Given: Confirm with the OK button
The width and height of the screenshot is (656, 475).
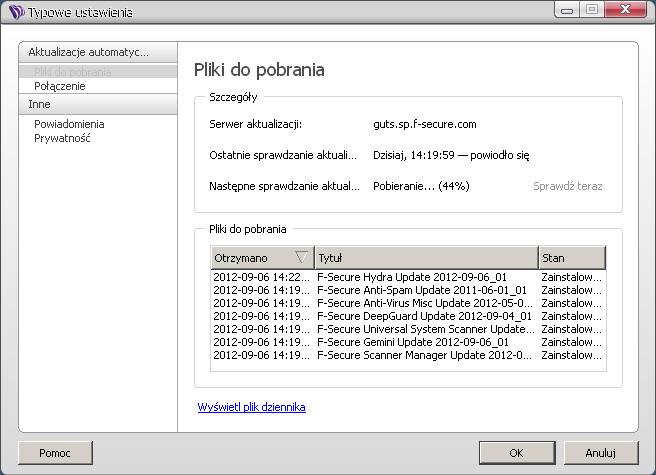Looking at the screenshot, I should pos(517,453).
